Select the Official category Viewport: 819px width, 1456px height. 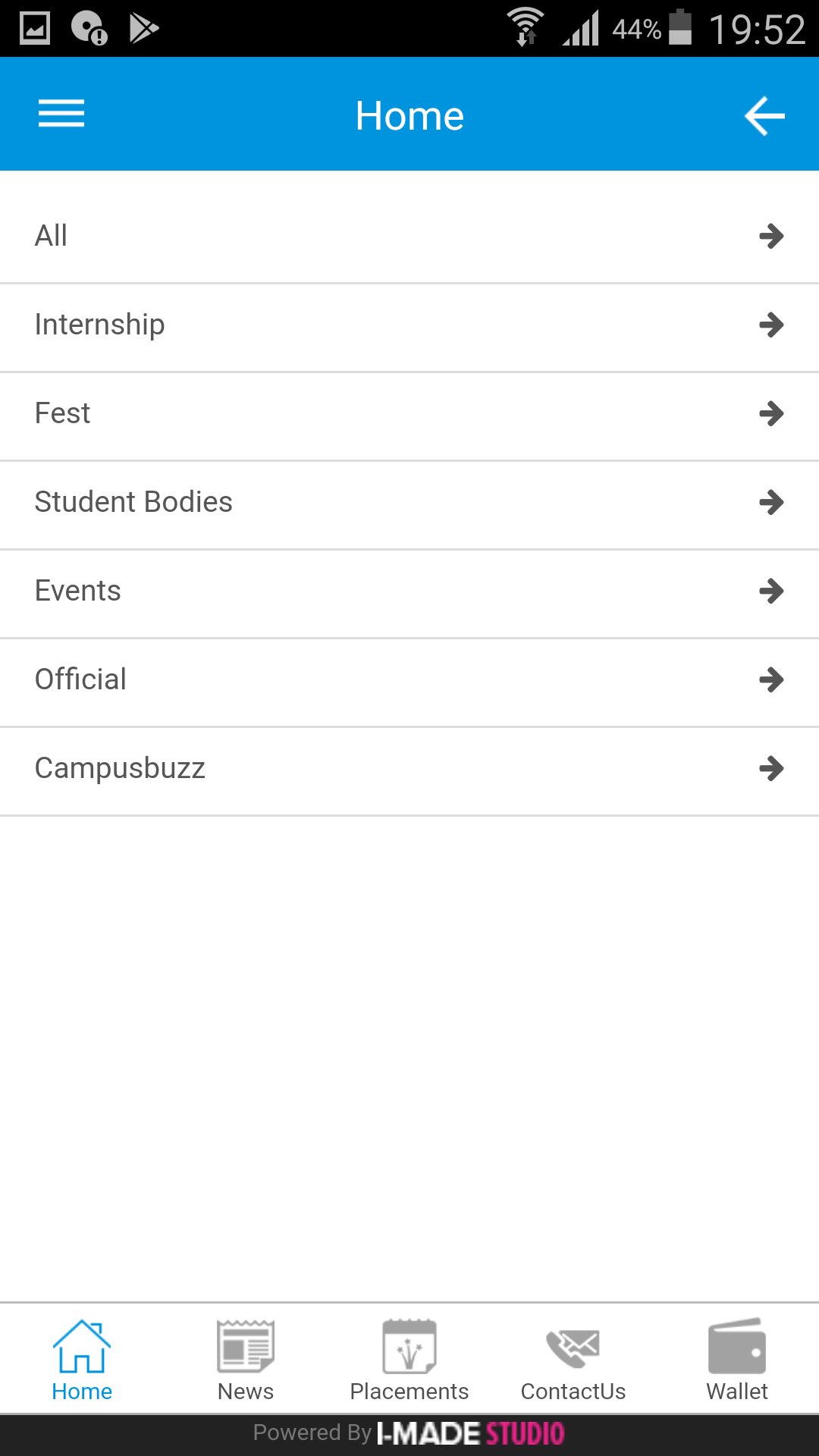81,679
